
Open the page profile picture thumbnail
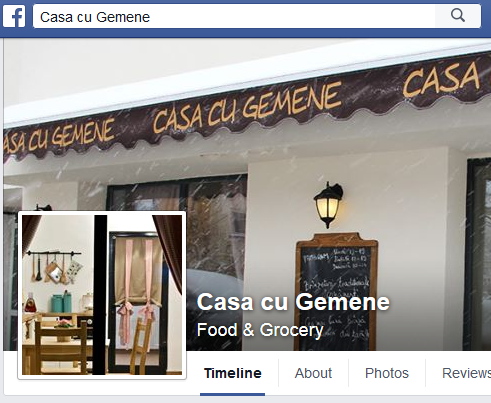102,295
